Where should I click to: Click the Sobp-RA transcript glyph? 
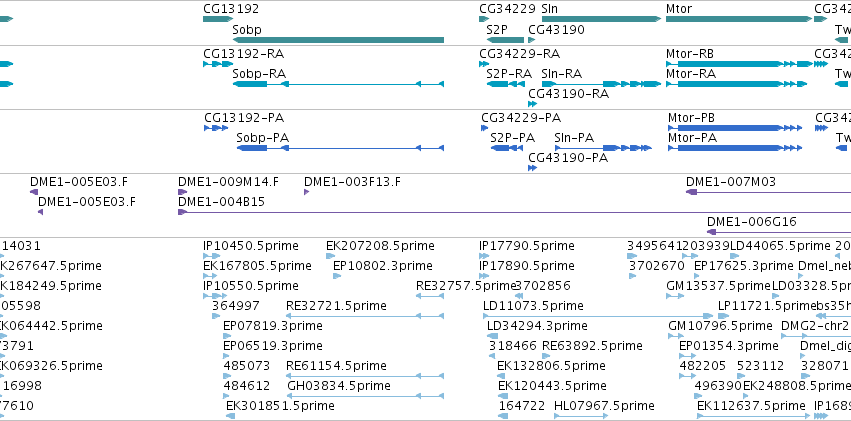coord(338,84)
